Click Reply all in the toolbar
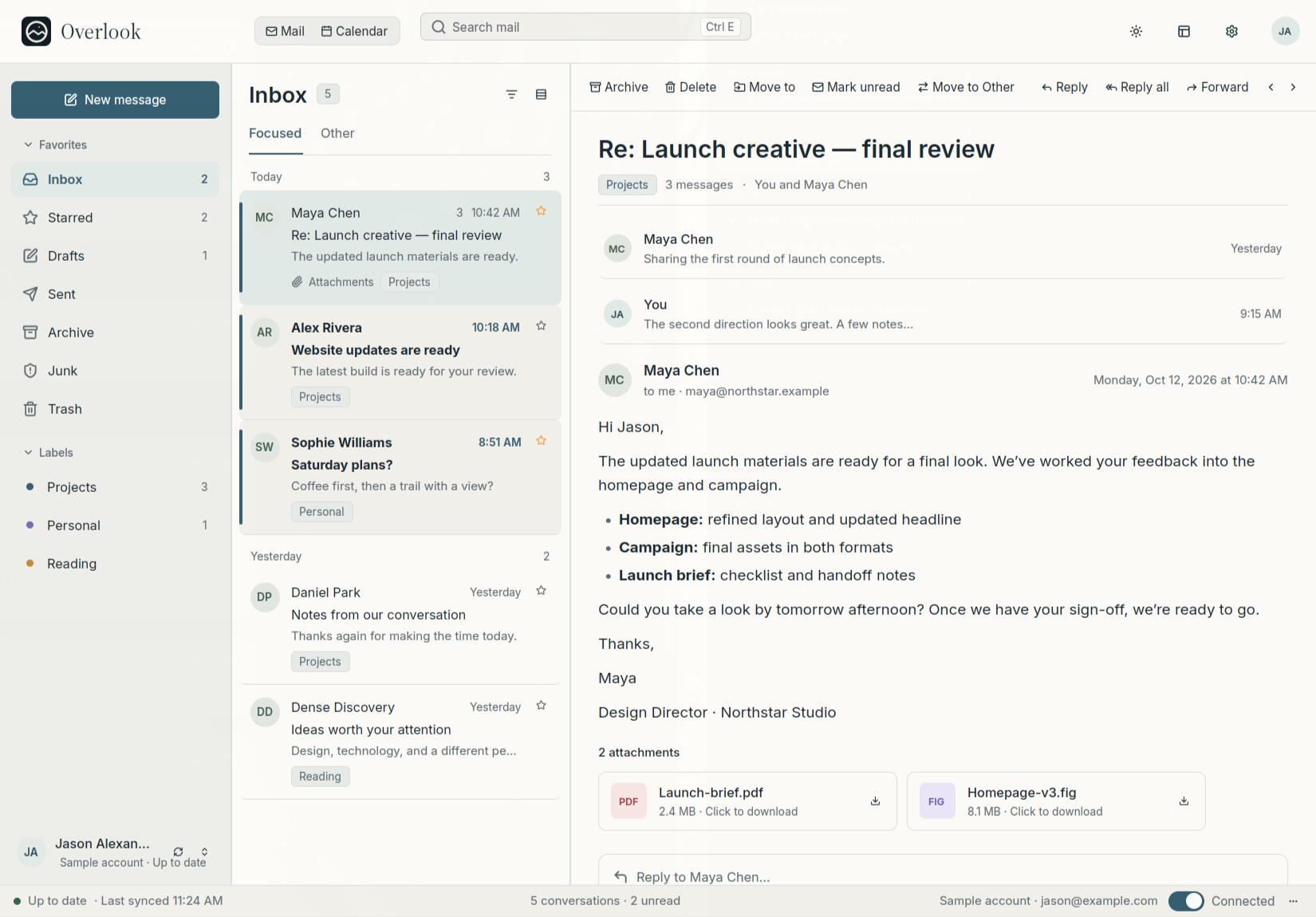1316x917 pixels. tap(1137, 87)
